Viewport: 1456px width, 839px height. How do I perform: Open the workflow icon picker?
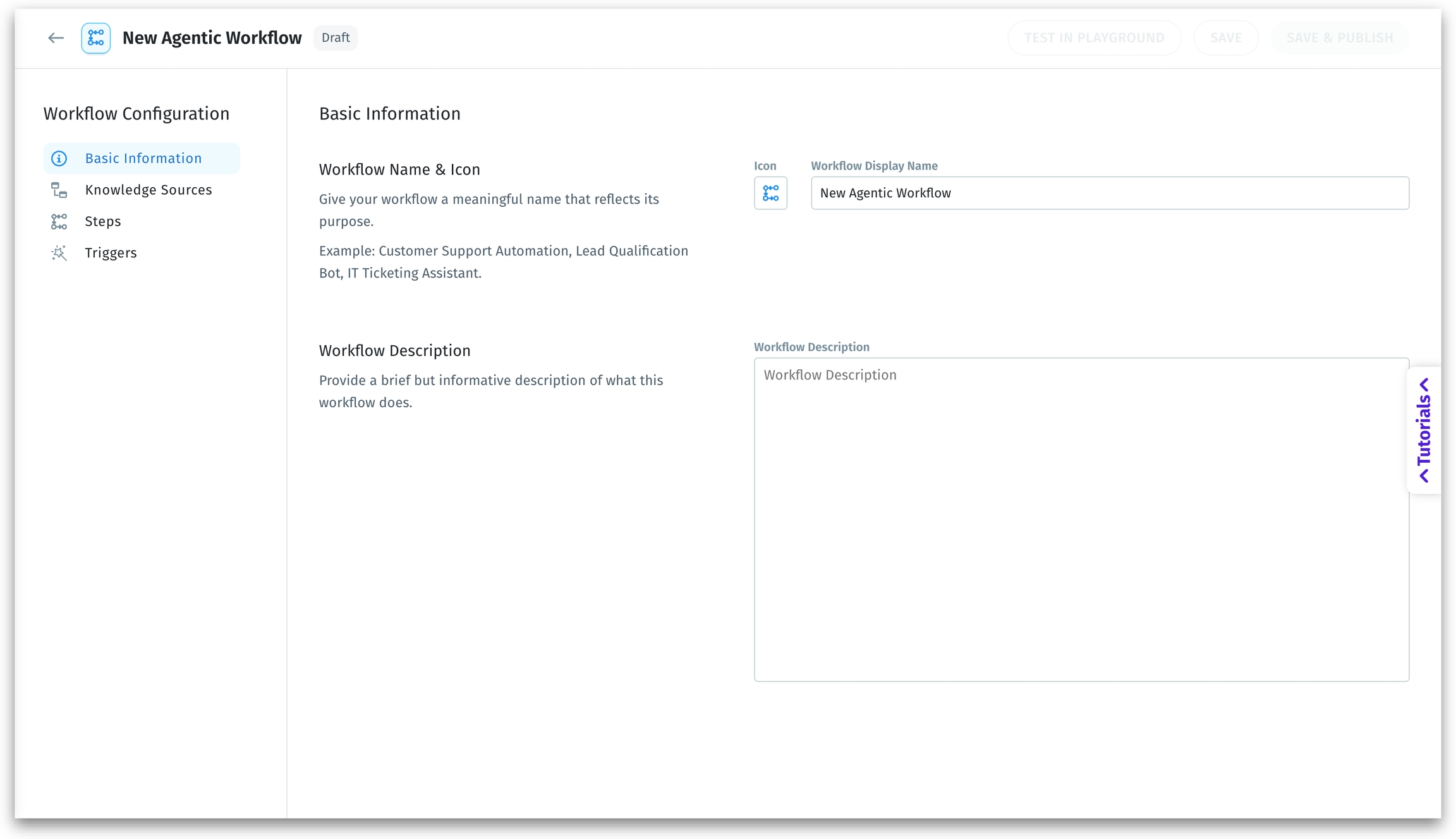(770, 193)
